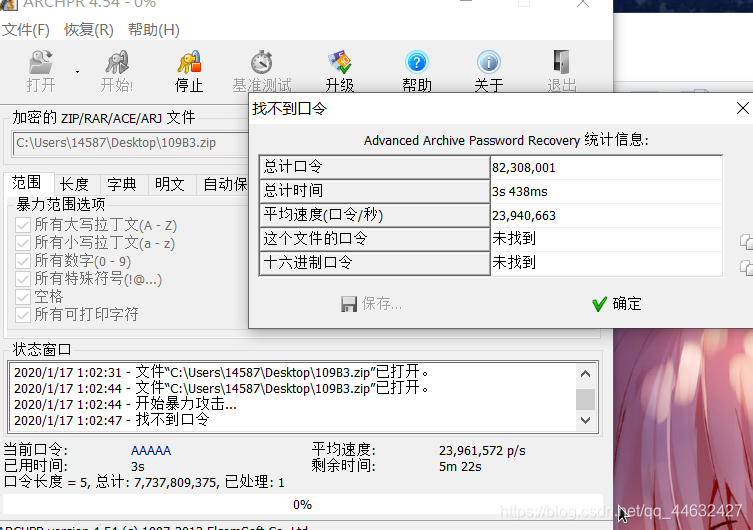753x530 pixels.
Task: Switch to the 长度 tab
Action: (74, 184)
